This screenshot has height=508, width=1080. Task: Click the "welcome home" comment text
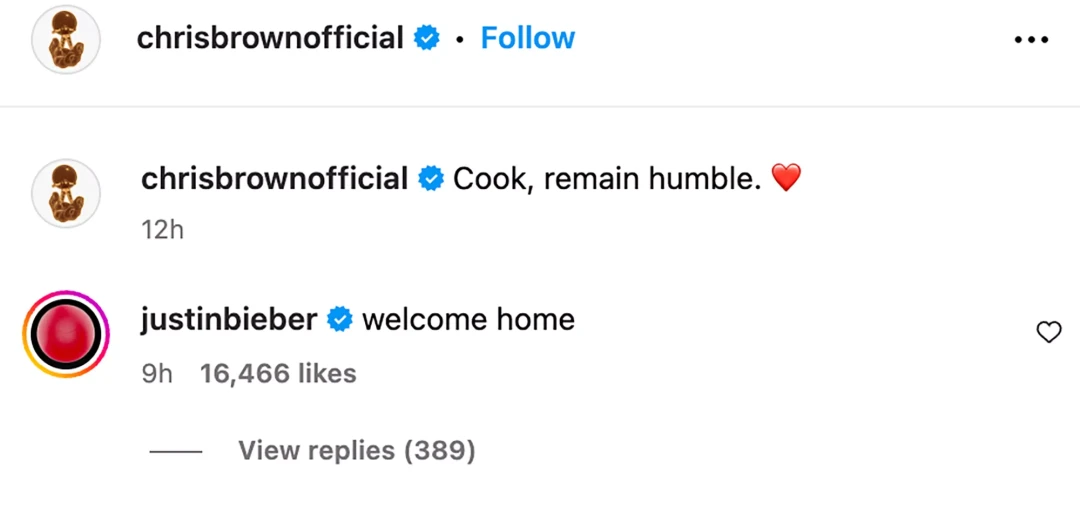pyautogui.click(x=468, y=320)
